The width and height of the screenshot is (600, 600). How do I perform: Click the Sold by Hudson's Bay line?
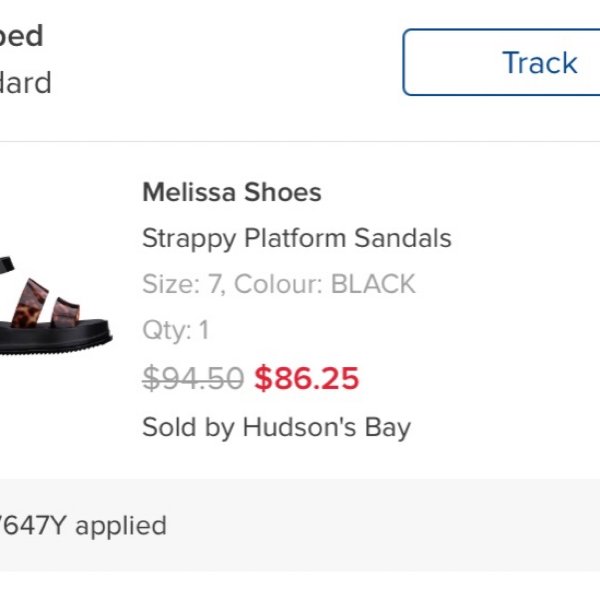[276, 427]
